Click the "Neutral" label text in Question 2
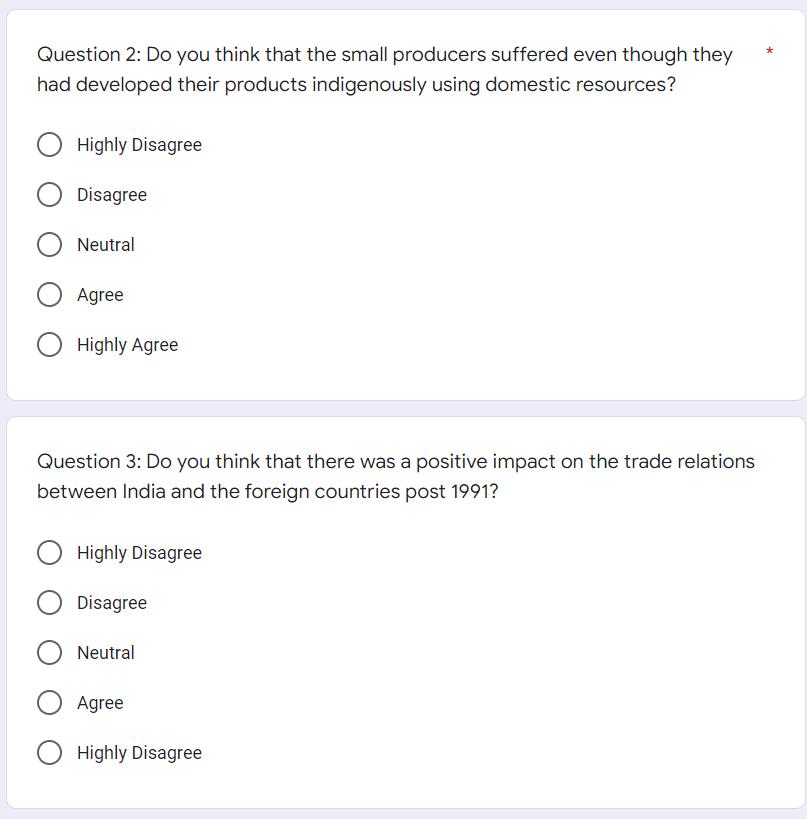807x819 pixels. pos(105,245)
